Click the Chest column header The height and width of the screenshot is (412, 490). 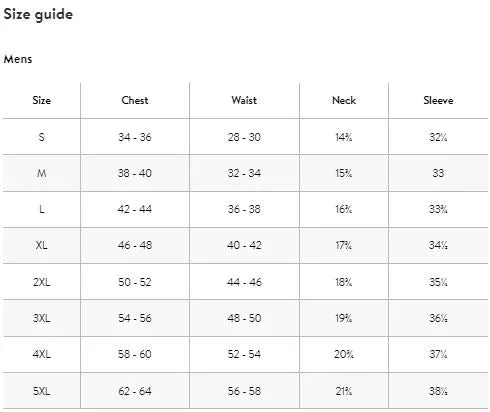135,100
